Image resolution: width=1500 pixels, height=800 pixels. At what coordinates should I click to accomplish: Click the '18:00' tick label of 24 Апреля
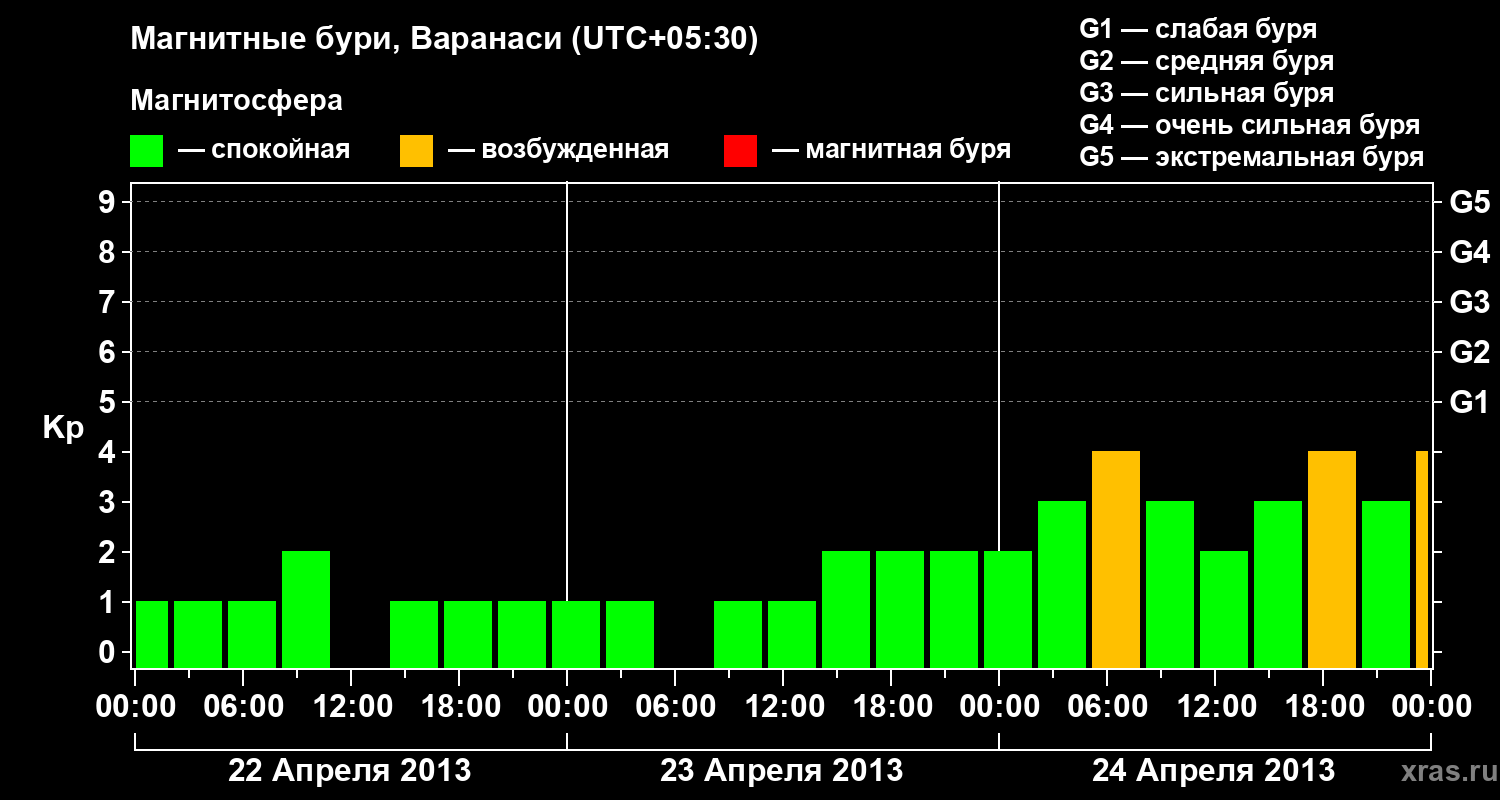(x=1323, y=707)
